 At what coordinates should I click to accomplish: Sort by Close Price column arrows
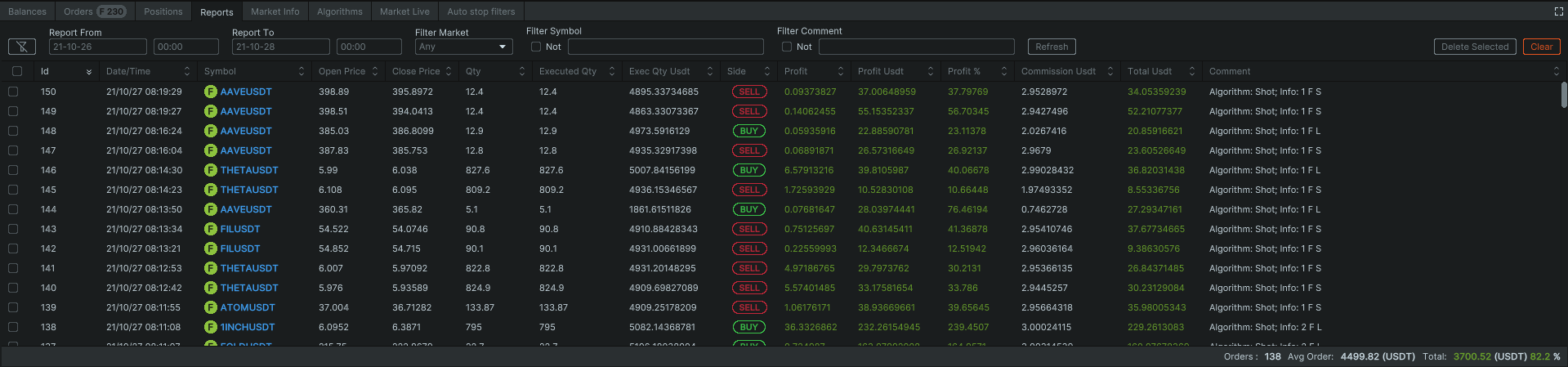click(449, 72)
